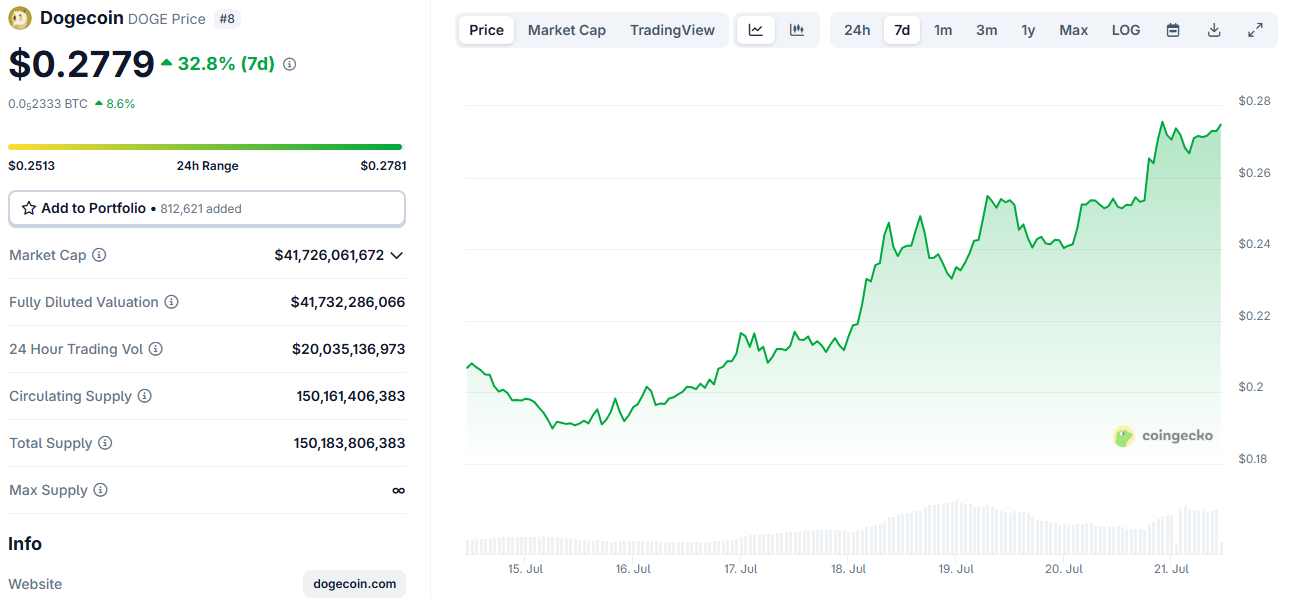Screen dimensions: 1289x599
Task: Switch to Market Cap chart tab
Action: [567, 30]
